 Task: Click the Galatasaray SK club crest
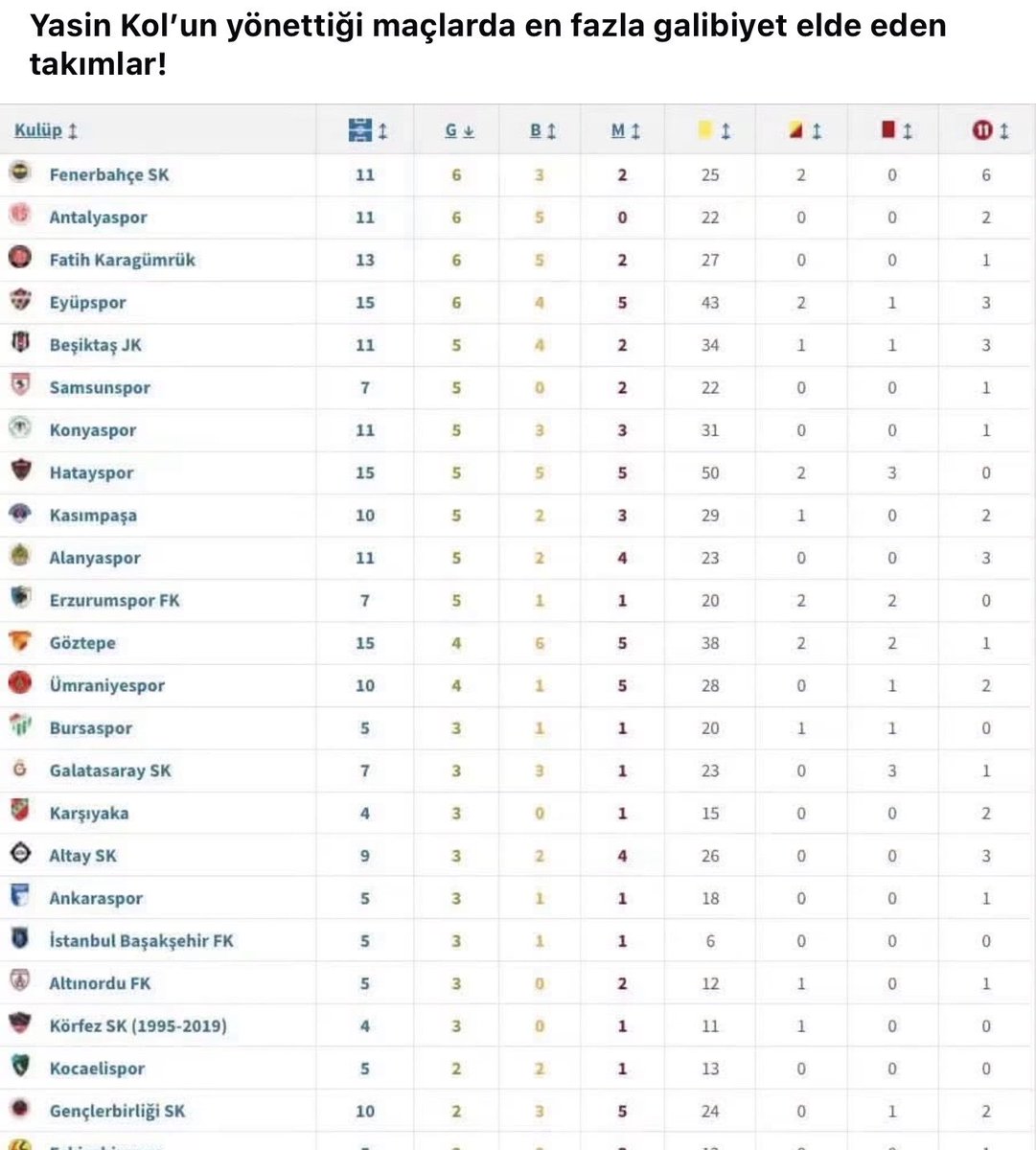pos(20,769)
